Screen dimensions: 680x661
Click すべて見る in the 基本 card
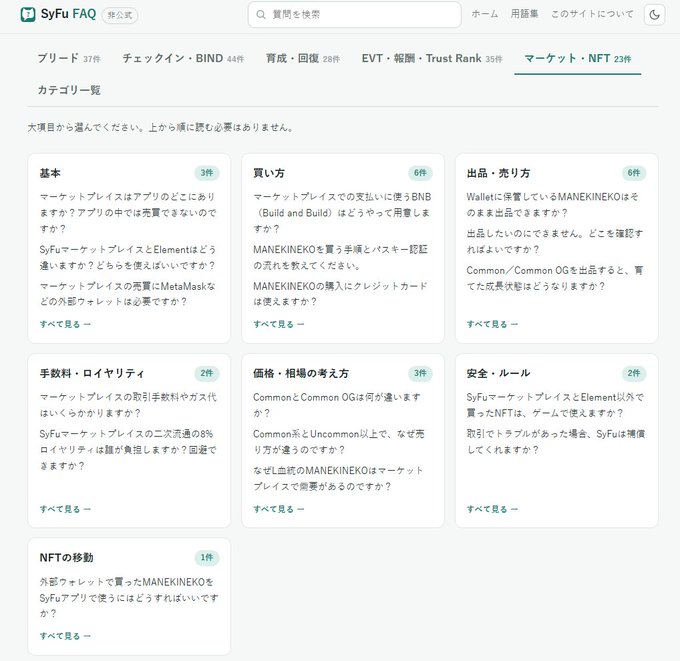pyautogui.click(x=65, y=324)
